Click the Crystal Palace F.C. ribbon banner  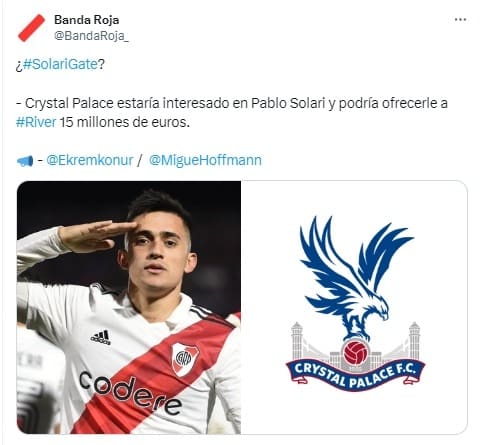(x=355, y=374)
